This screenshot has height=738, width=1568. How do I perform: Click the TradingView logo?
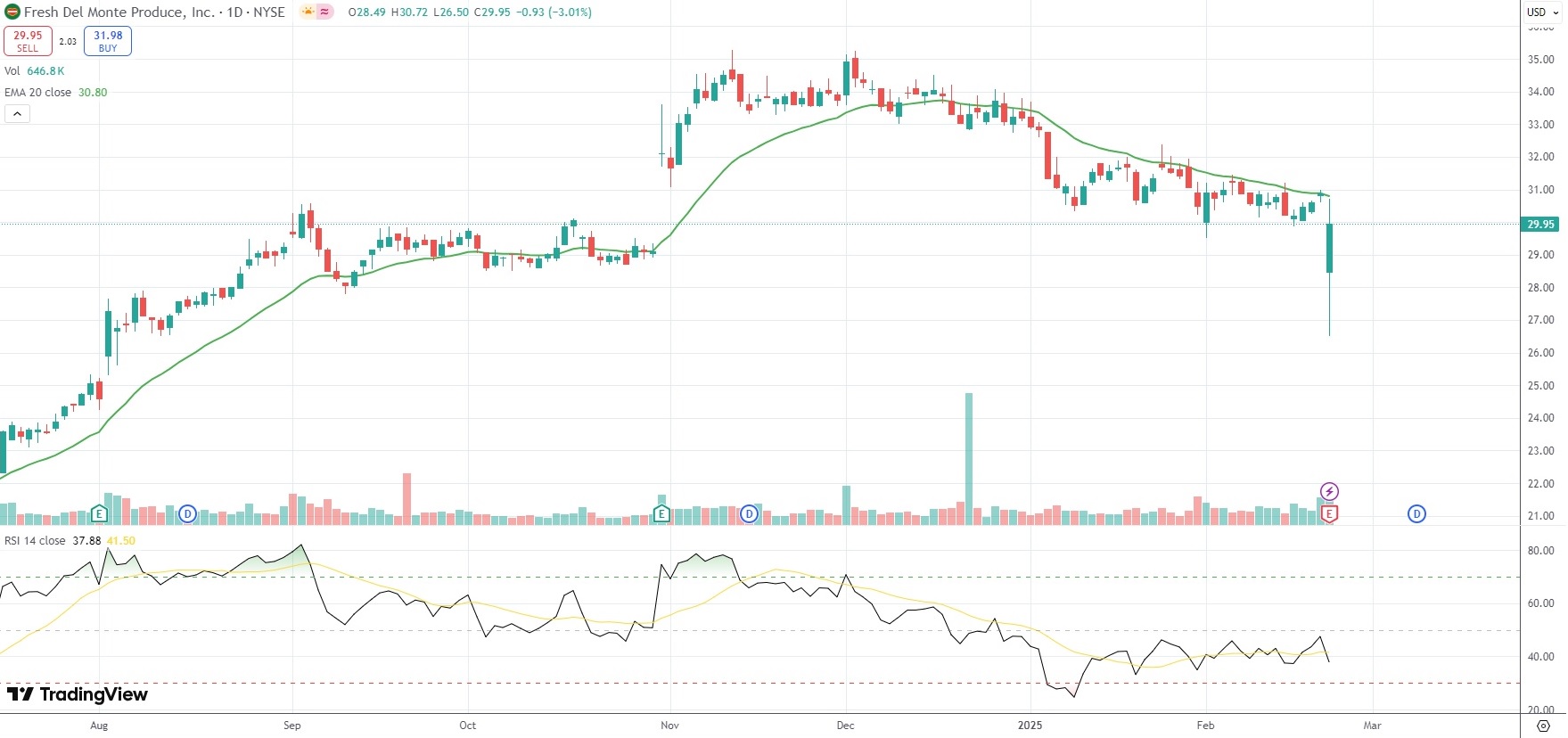[x=78, y=694]
